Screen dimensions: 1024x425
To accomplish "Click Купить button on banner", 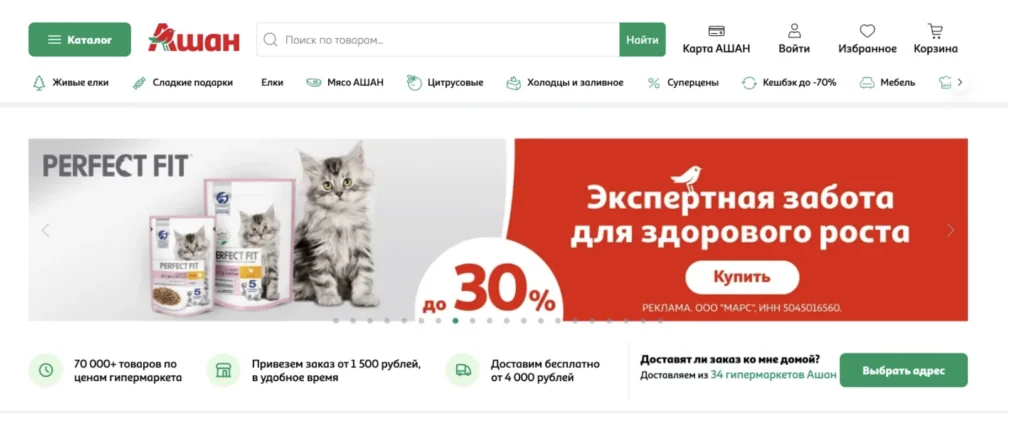I will pos(742,277).
